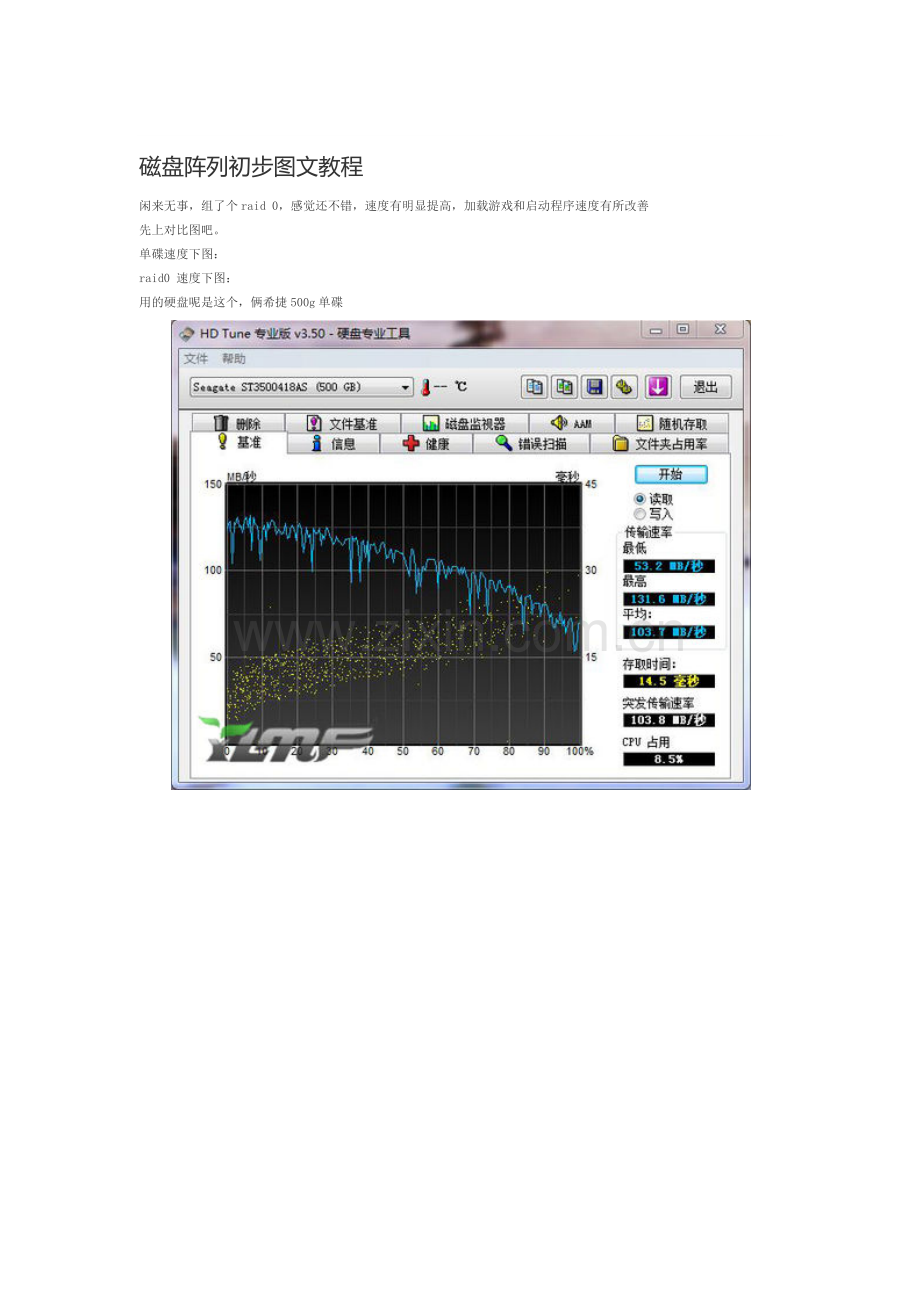Click the CPU 占用 value display
The width and height of the screenshot is (920, 1302).
click(x=668, y=759)
